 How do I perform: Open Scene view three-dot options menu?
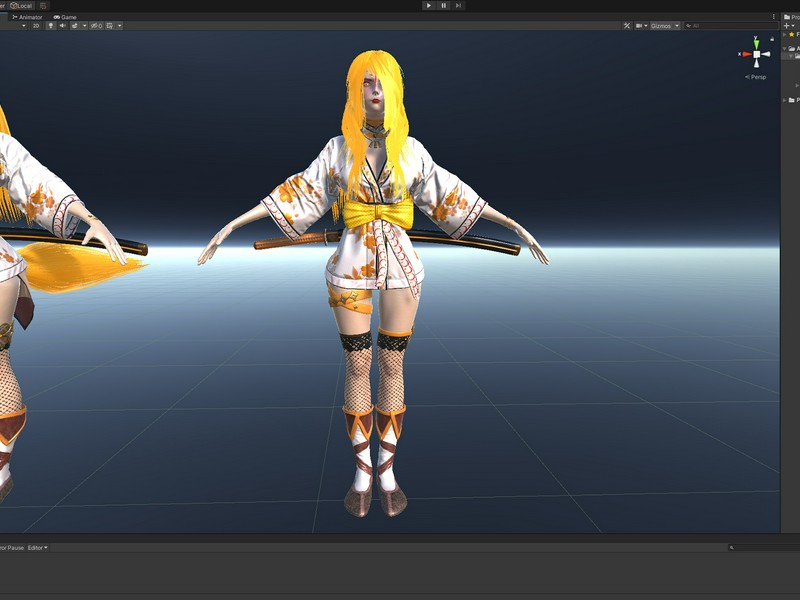pos(773,17)
